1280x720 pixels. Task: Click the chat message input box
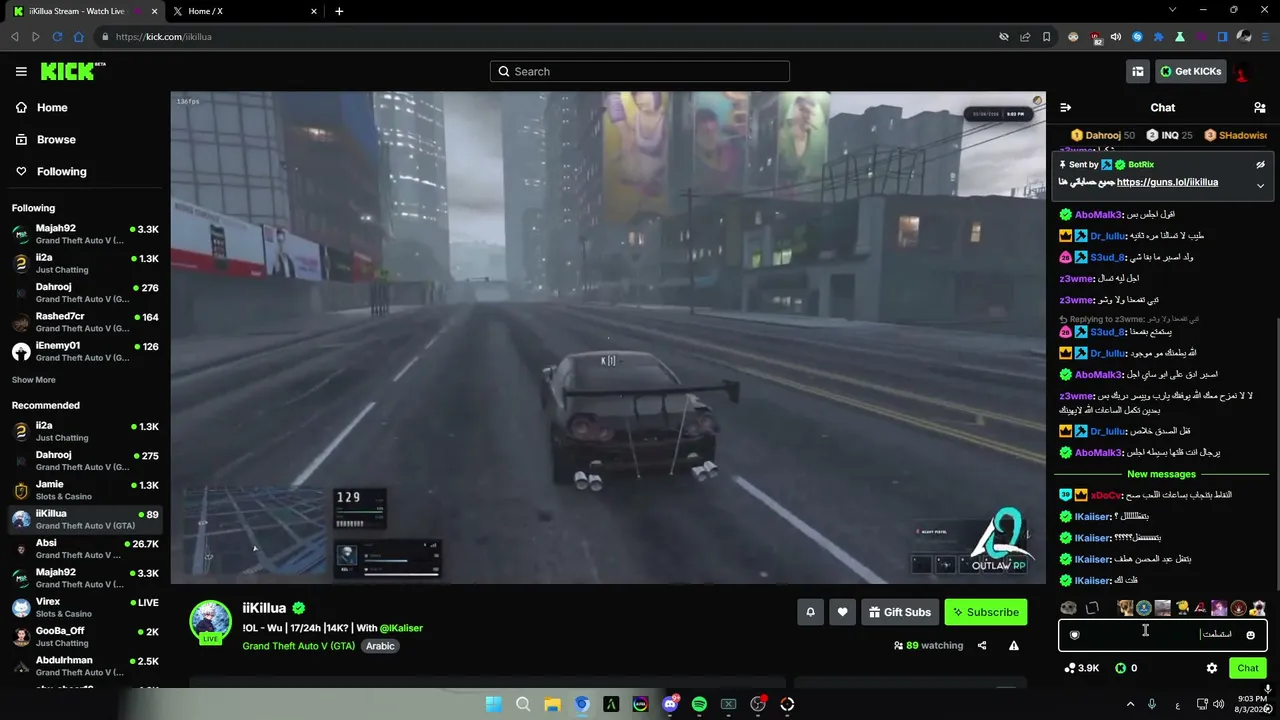pos(1162,635)
